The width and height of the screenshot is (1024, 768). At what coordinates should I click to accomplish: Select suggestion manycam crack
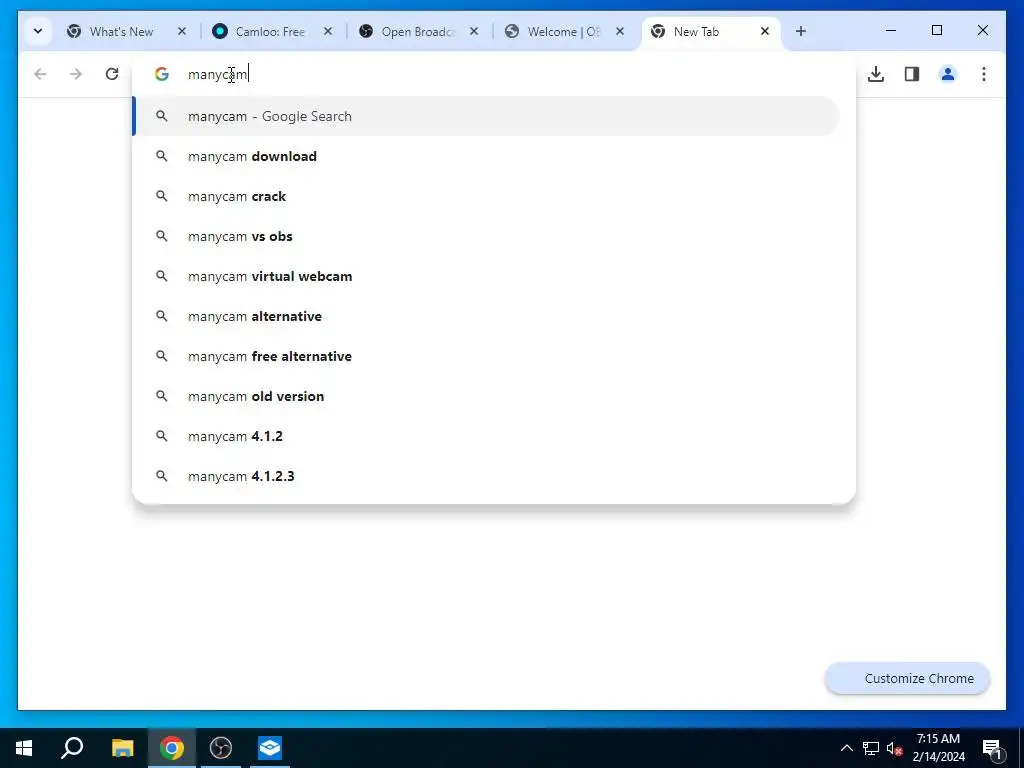point(487,196)
